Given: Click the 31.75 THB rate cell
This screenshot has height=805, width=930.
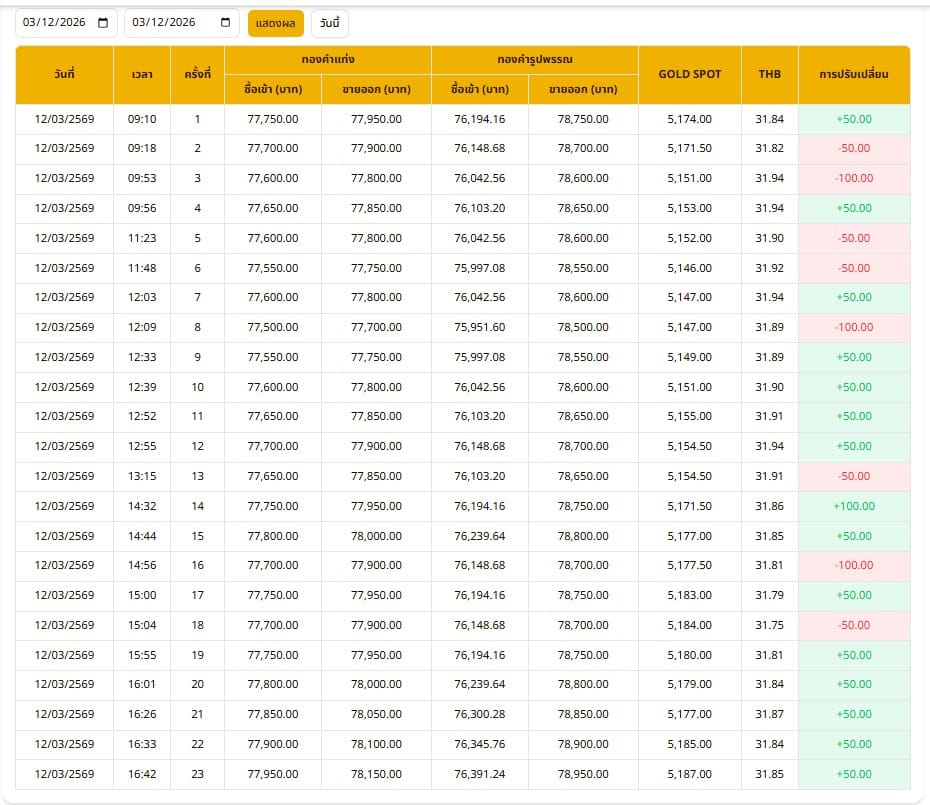Looking at the screenshot, I should 769,625.
